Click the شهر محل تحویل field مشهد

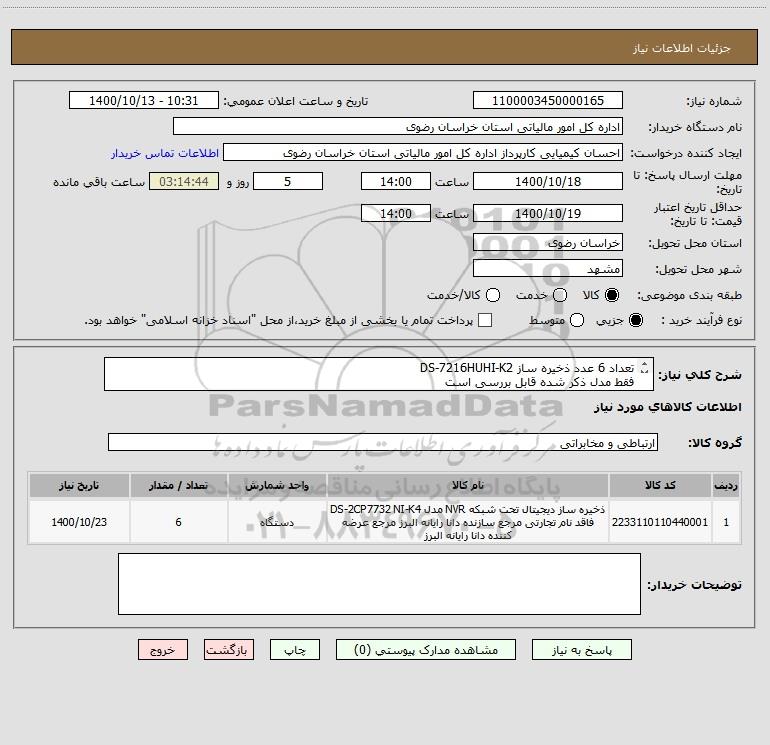coord(548,269)
